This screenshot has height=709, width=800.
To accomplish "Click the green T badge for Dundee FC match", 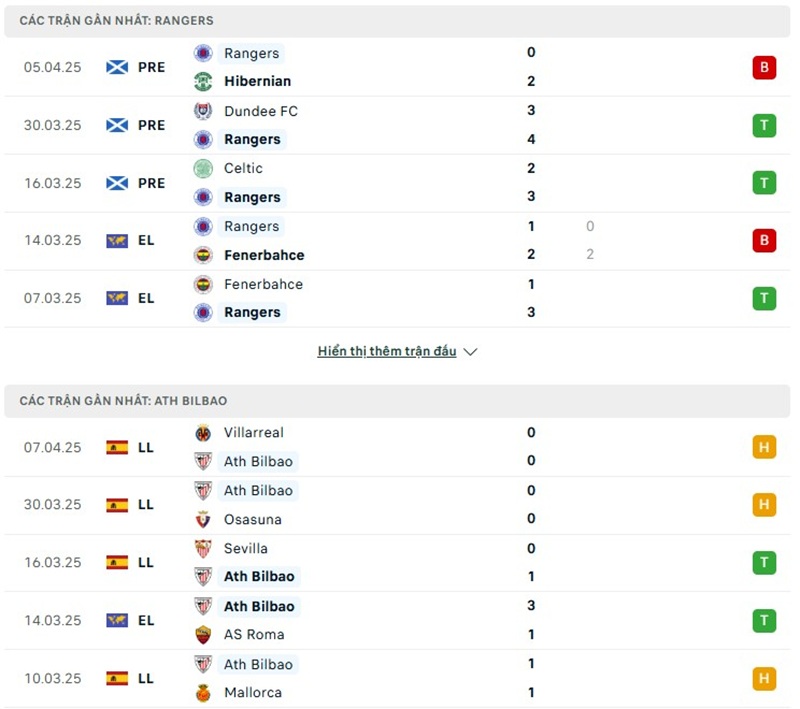I will click(x=764, y=126).
